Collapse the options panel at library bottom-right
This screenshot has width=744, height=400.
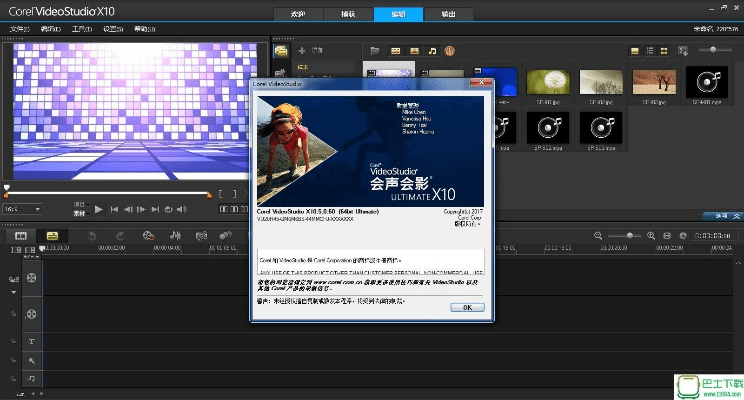point(737,215)
